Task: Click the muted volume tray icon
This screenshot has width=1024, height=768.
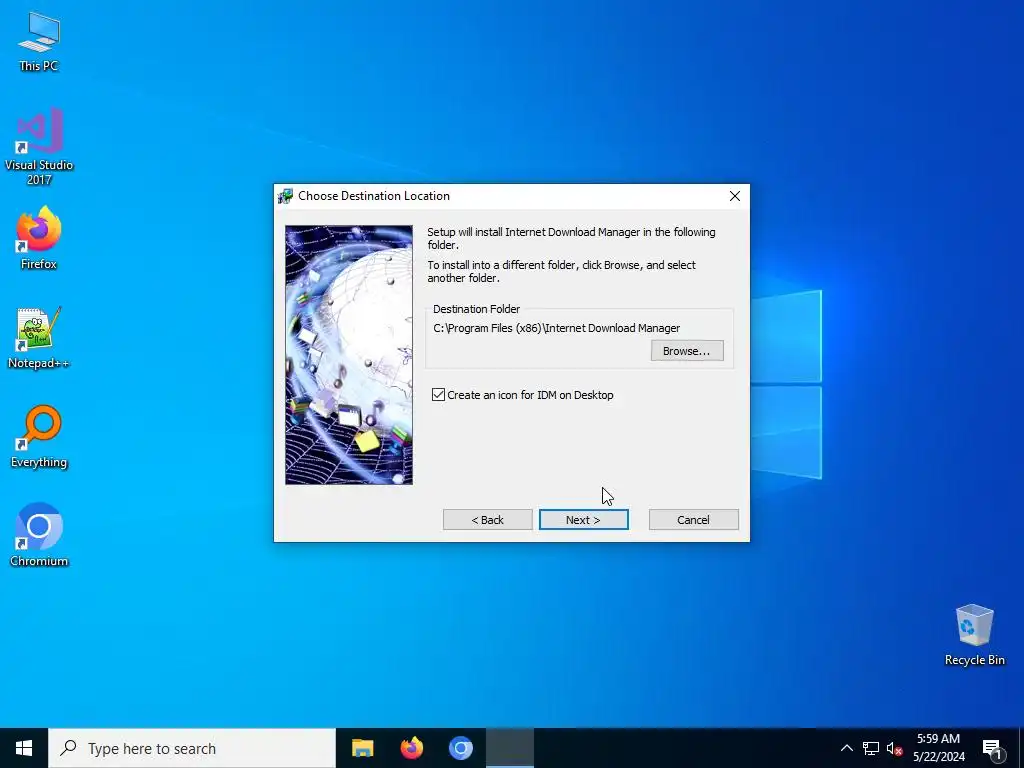Action: (x=894, y=748)
